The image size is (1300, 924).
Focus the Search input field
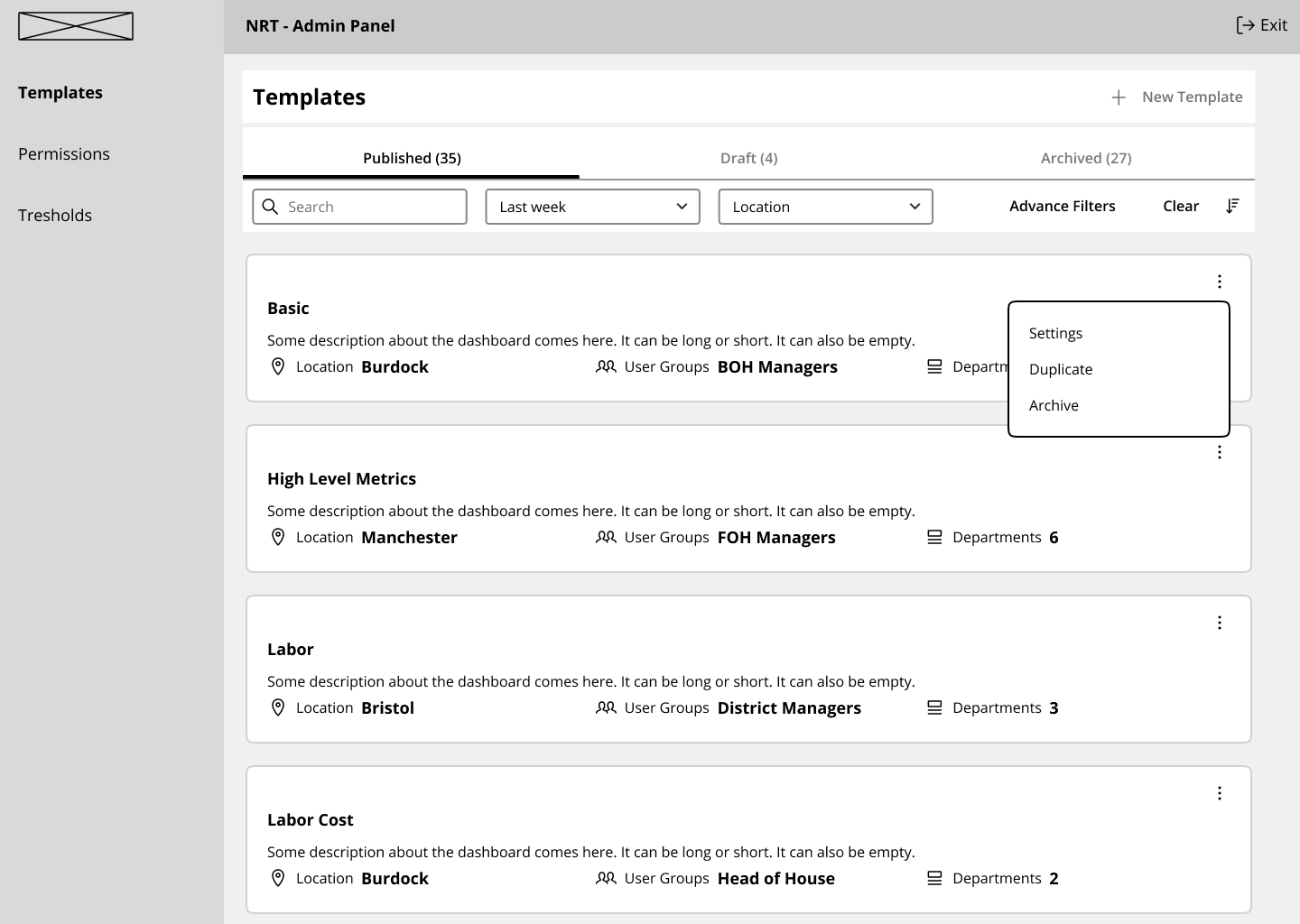pos(372,207)
